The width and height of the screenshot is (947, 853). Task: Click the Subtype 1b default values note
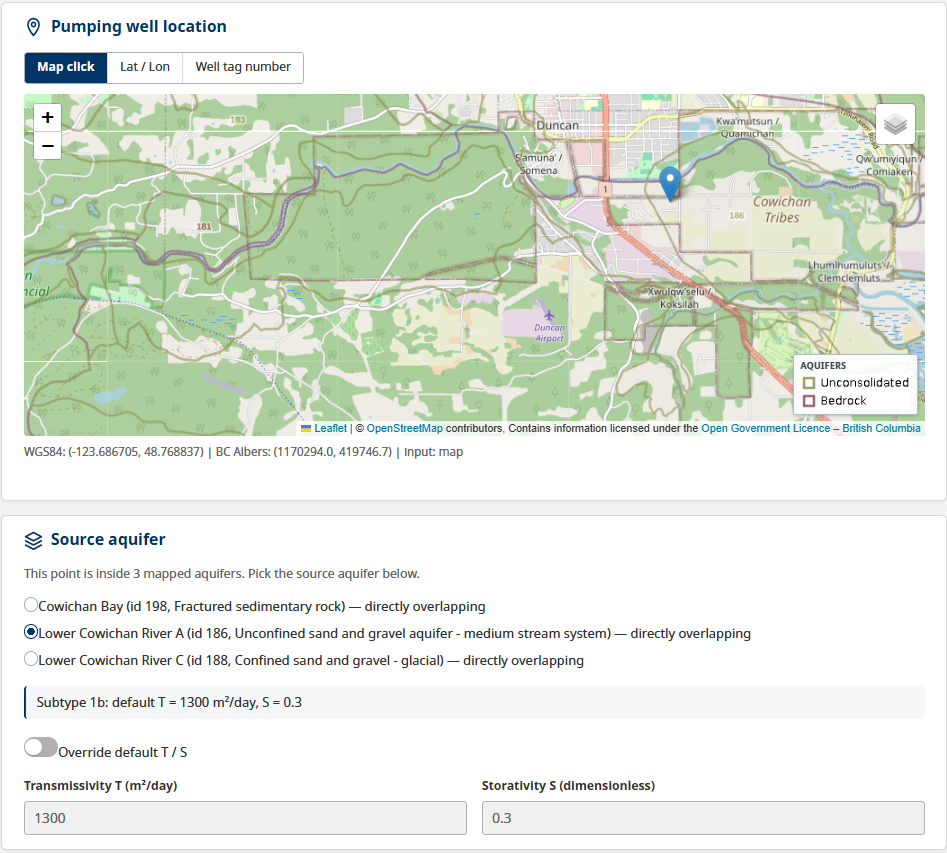474,703
